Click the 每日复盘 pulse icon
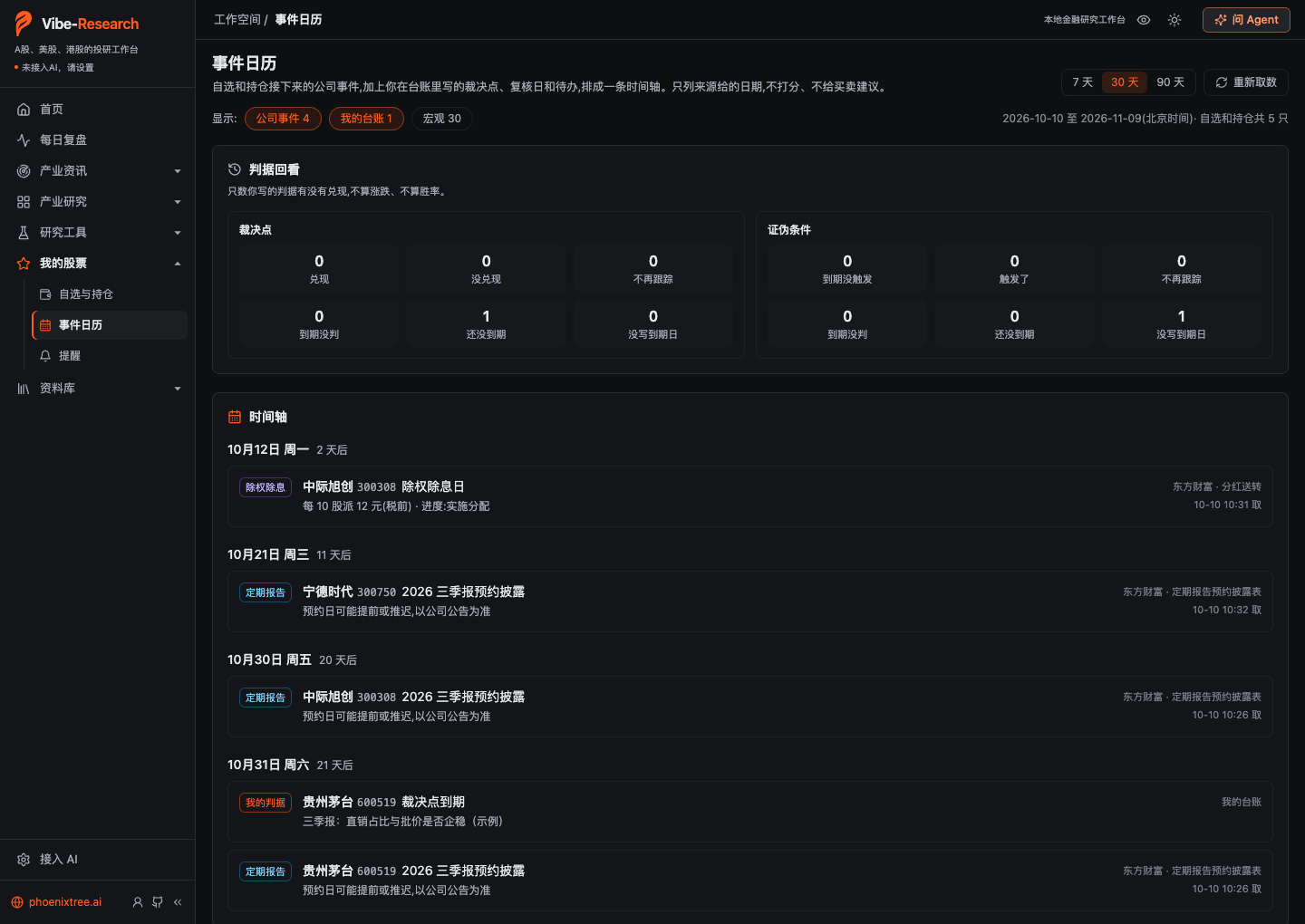 pyautogui.click(x=24, y=140)
